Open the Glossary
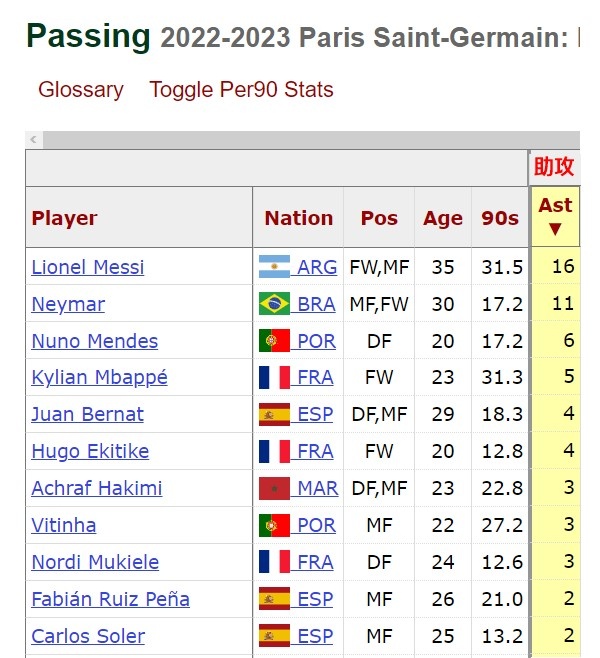This screenshot has width=600, height=658. pos(81,89)
